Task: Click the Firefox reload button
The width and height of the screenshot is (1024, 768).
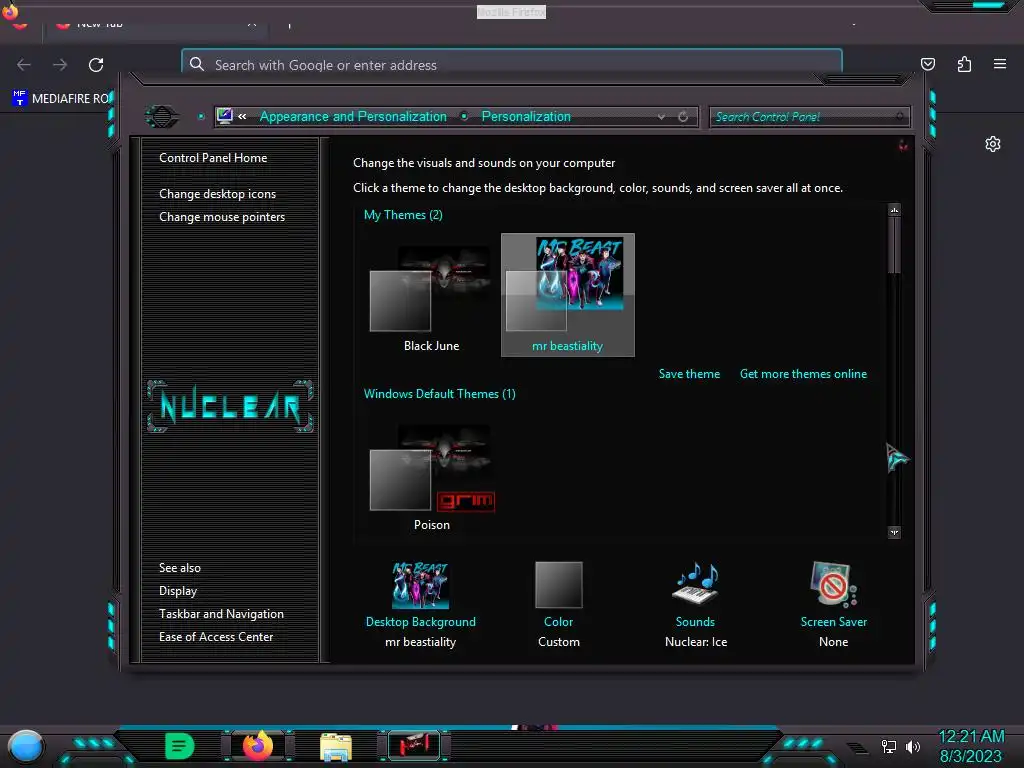Action: pyautogui.click(x=96, y=65)
